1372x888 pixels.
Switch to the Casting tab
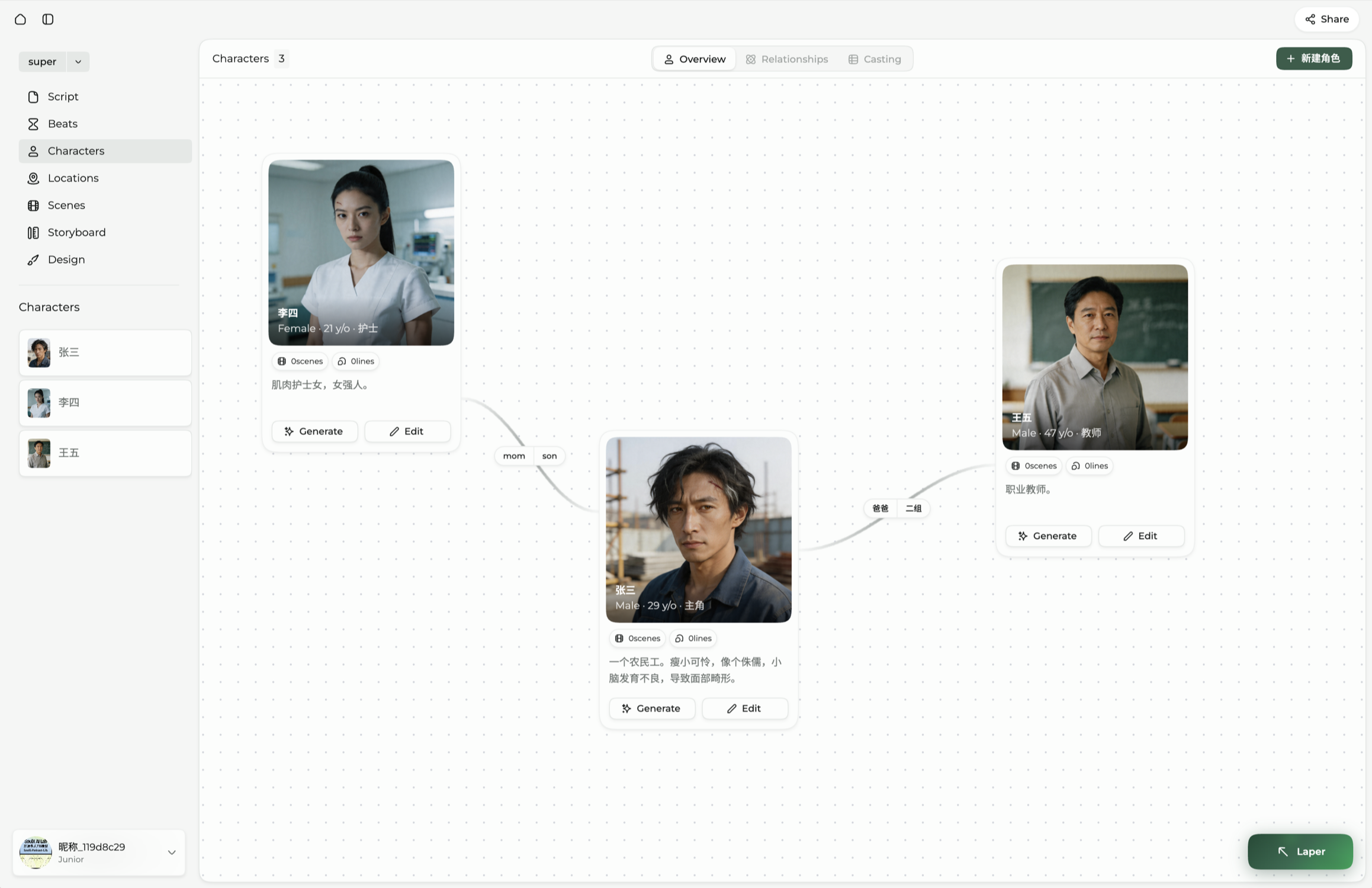pyautogui.click(x=875, y=59)
